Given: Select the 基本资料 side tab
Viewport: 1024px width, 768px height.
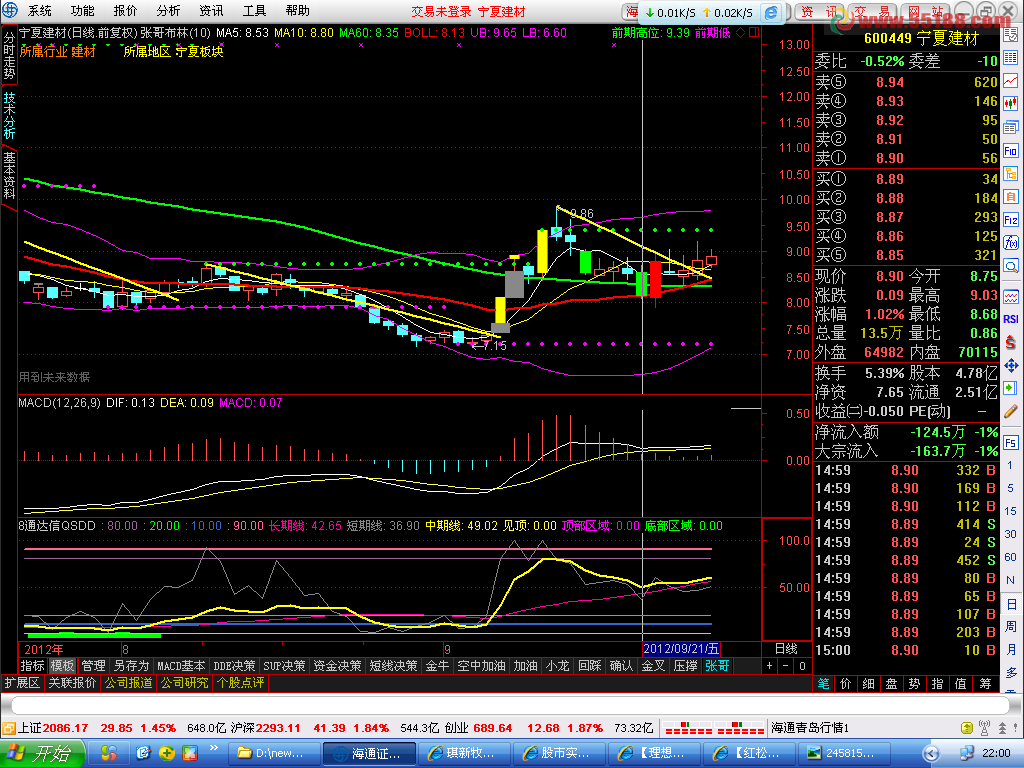Looking at the screenshot, I should pyautogui.click(x=9, y=176).
